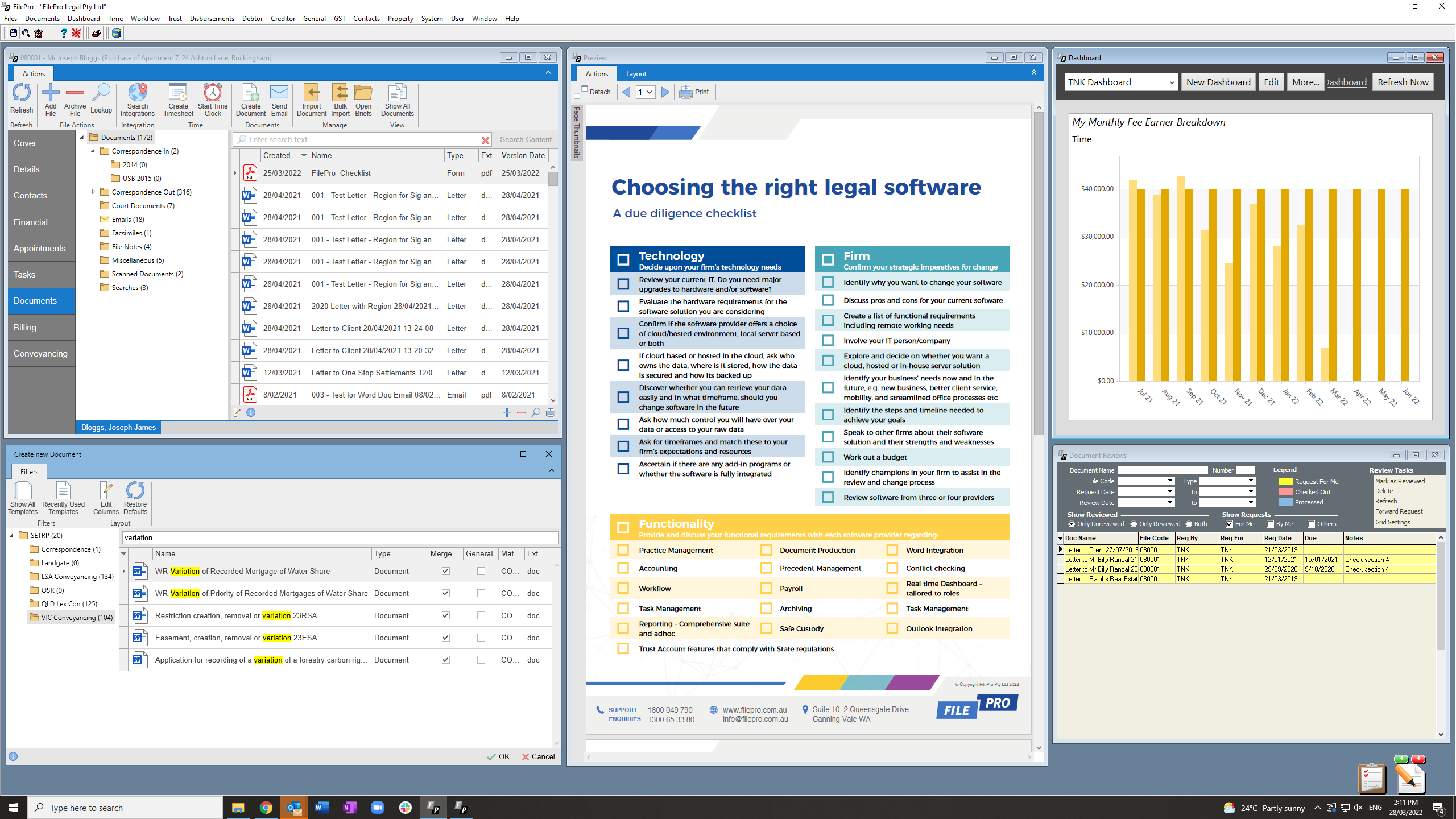Enable the By Me requests checkbox

[1271, 524]
